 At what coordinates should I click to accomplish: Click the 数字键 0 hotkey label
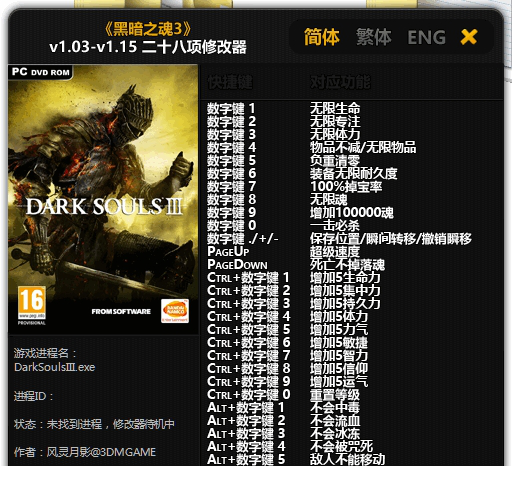231,225
